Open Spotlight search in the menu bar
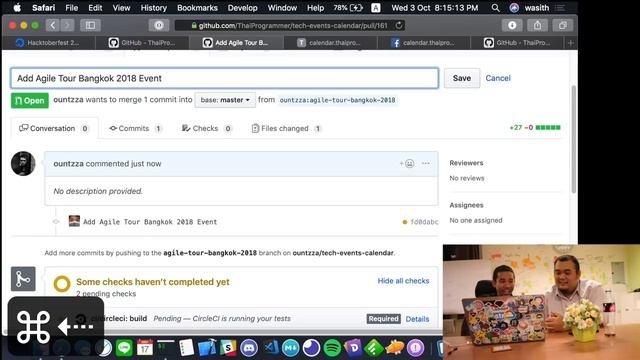The image size is (640, 360). 495,8
